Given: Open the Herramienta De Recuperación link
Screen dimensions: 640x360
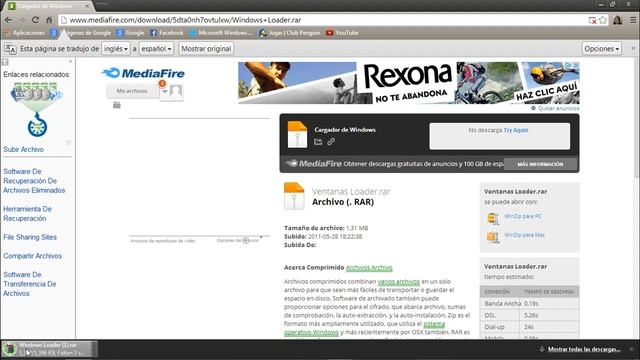Looking at the screenshot, I should click(x=27, y=213).
